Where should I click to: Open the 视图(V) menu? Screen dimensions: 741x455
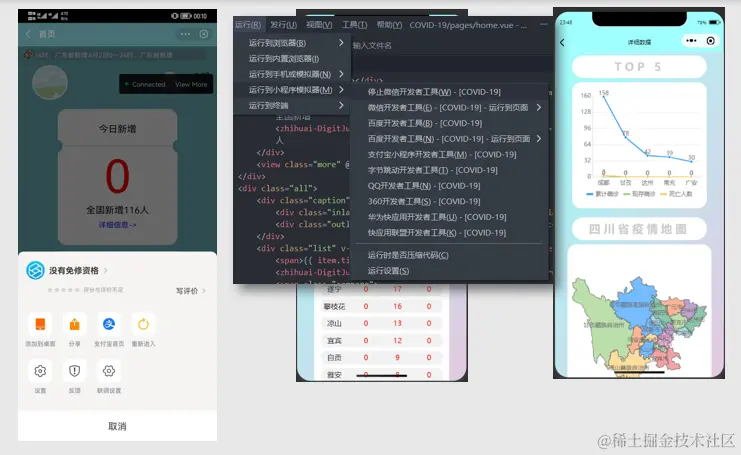coord(319,25)
